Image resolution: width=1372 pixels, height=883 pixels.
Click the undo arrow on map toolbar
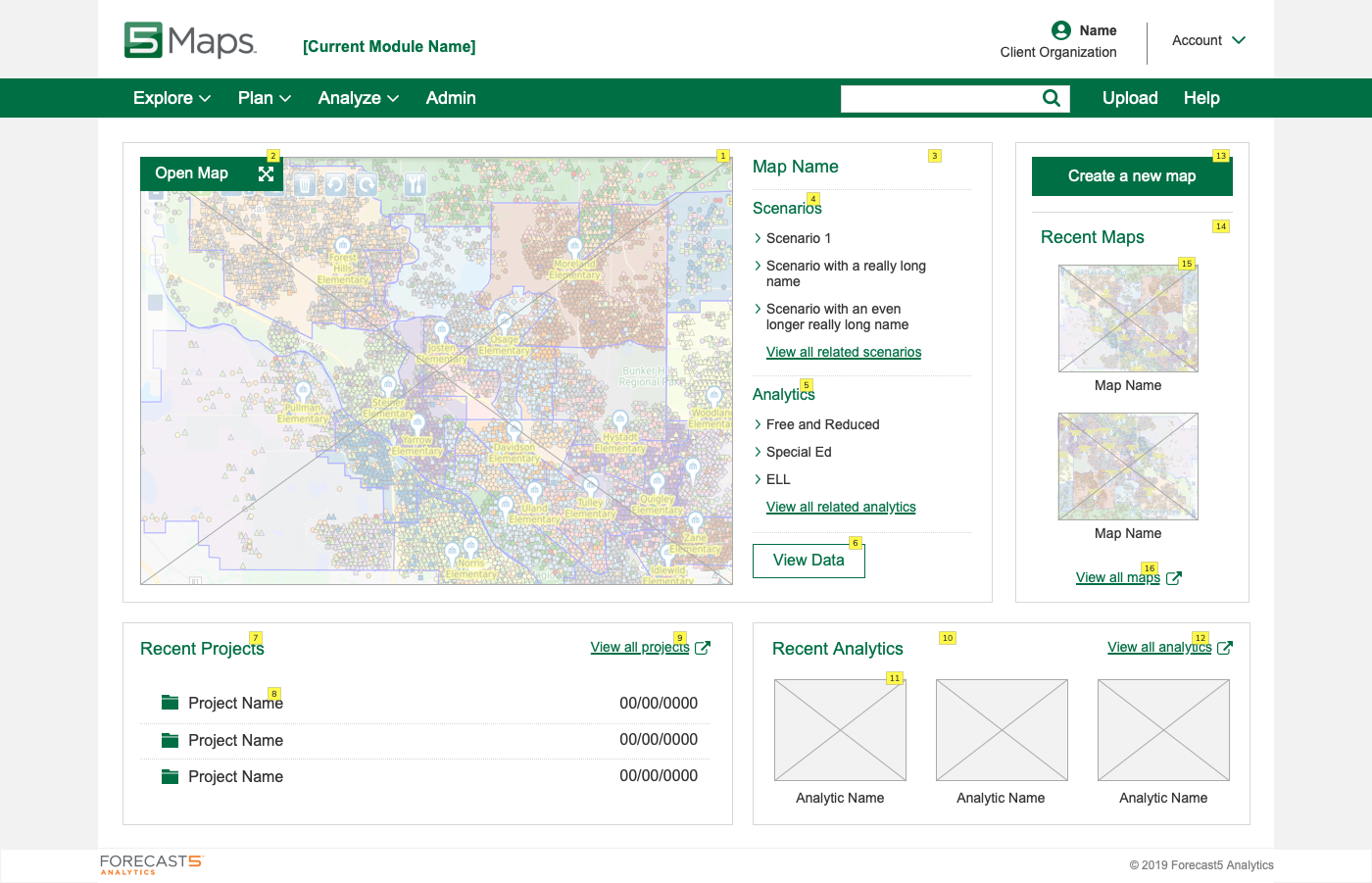[x=335, y=184]
